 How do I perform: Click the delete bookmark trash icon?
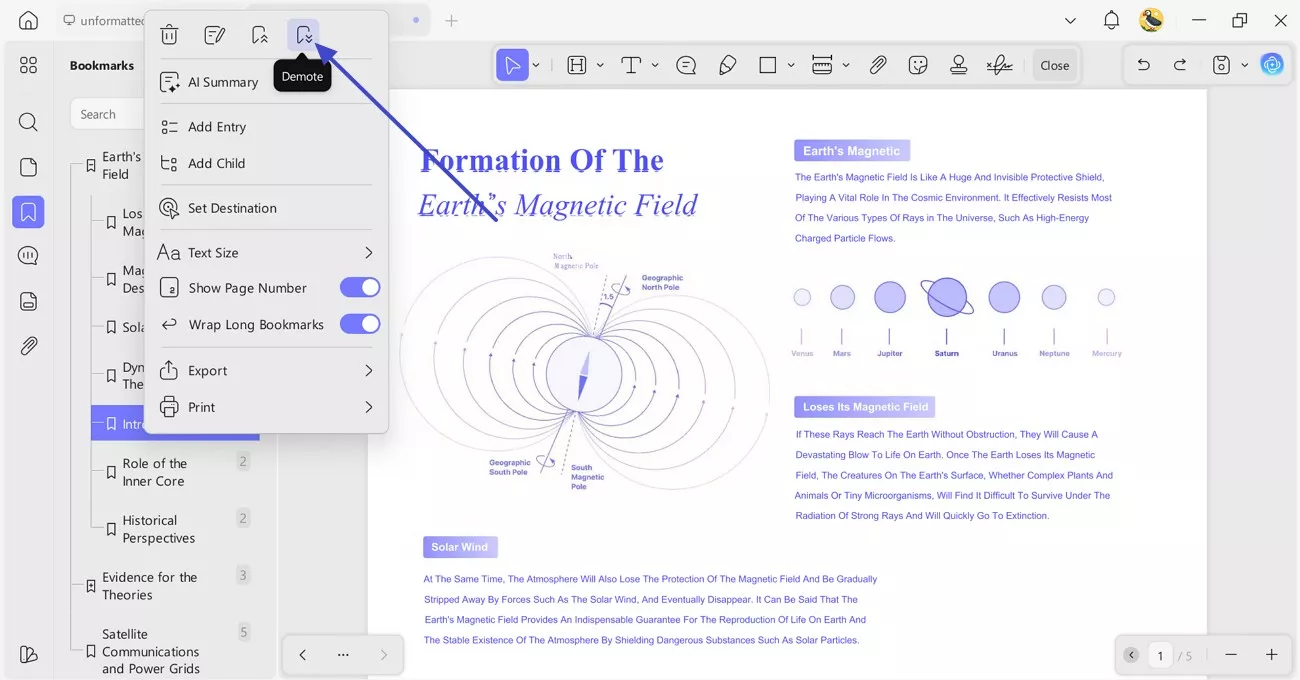(169, 35)
